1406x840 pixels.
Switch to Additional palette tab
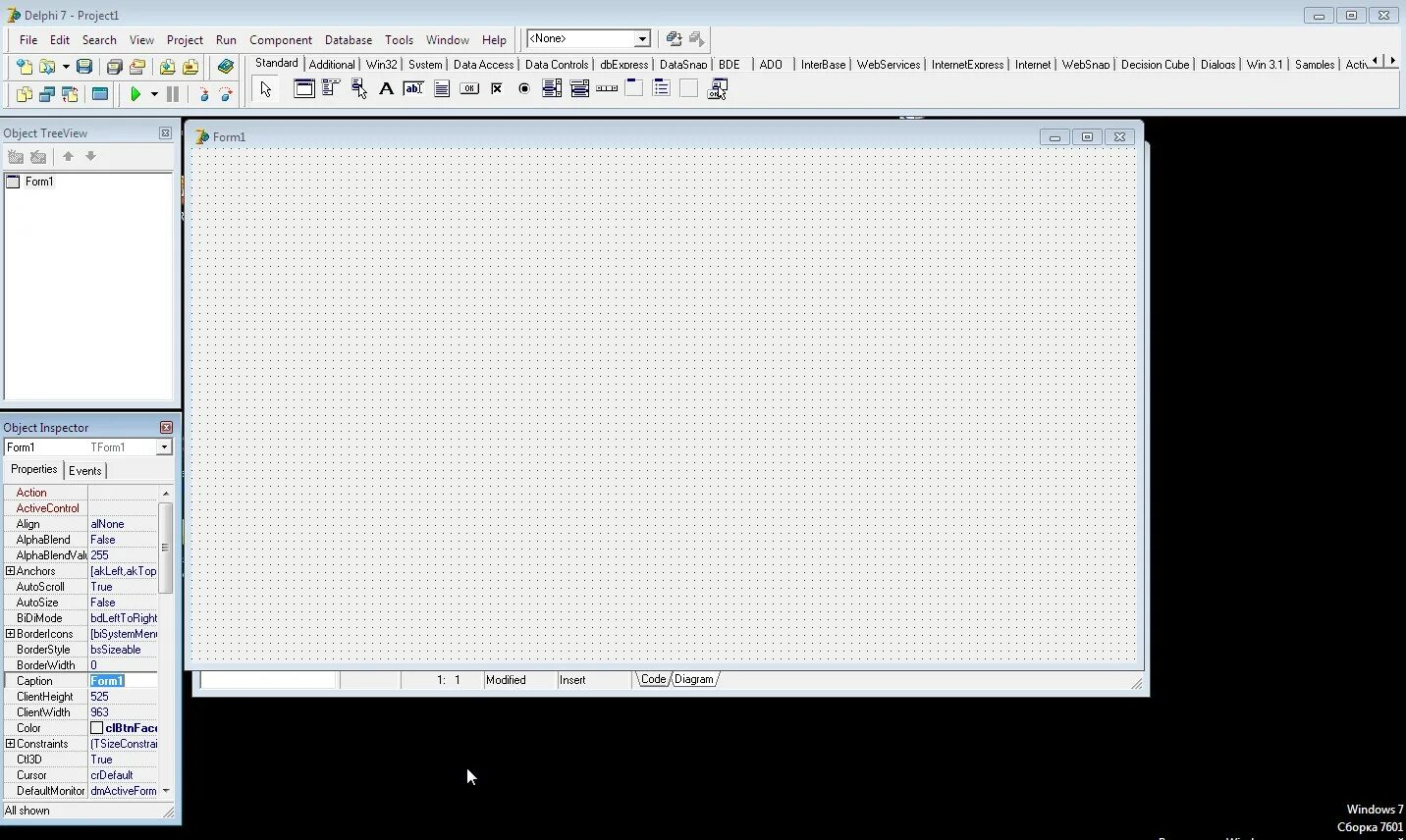(x=332, y=65)
